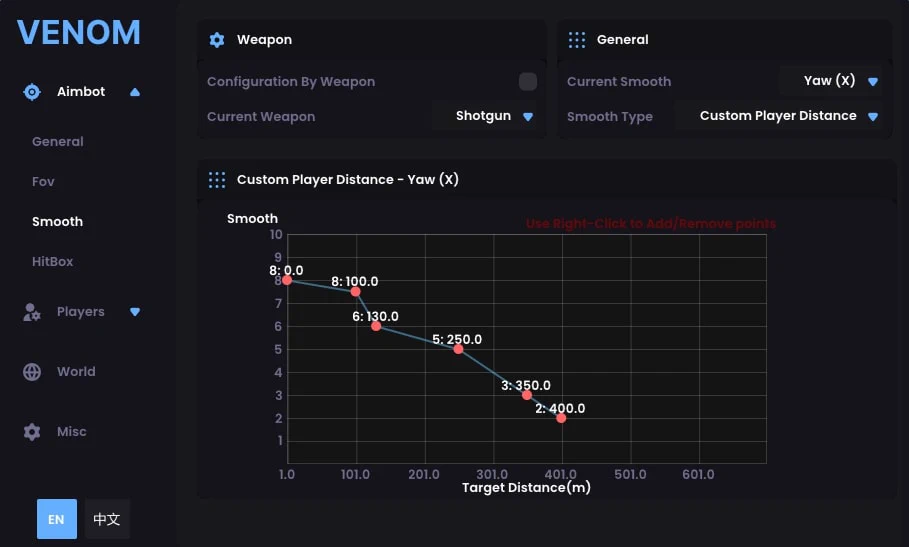Open the HitBox submenu item
The width and height of the screenshot is (909, 547).
[x=53, y=261]
